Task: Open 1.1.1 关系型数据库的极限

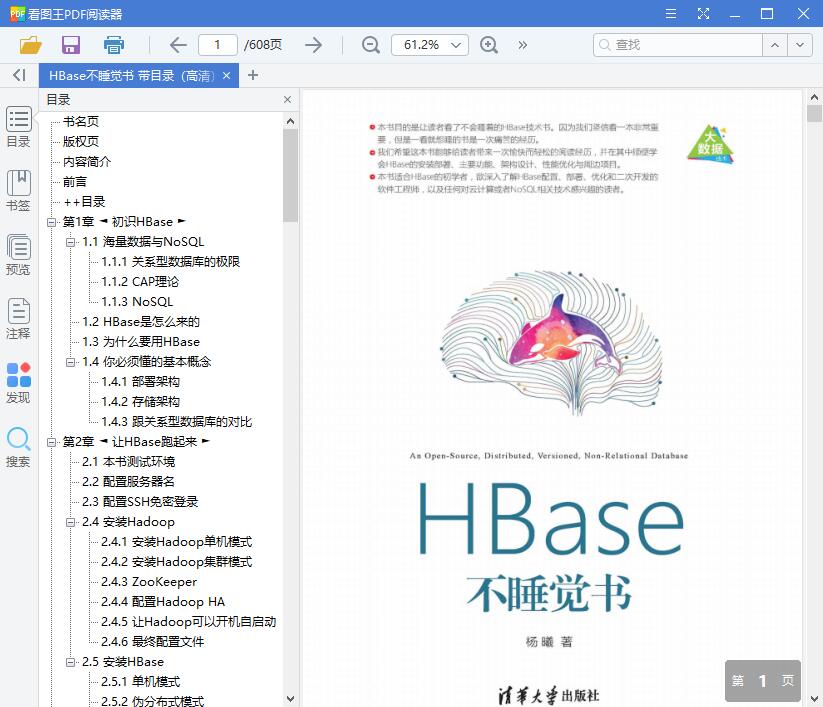Action: (x=171, y=261)
